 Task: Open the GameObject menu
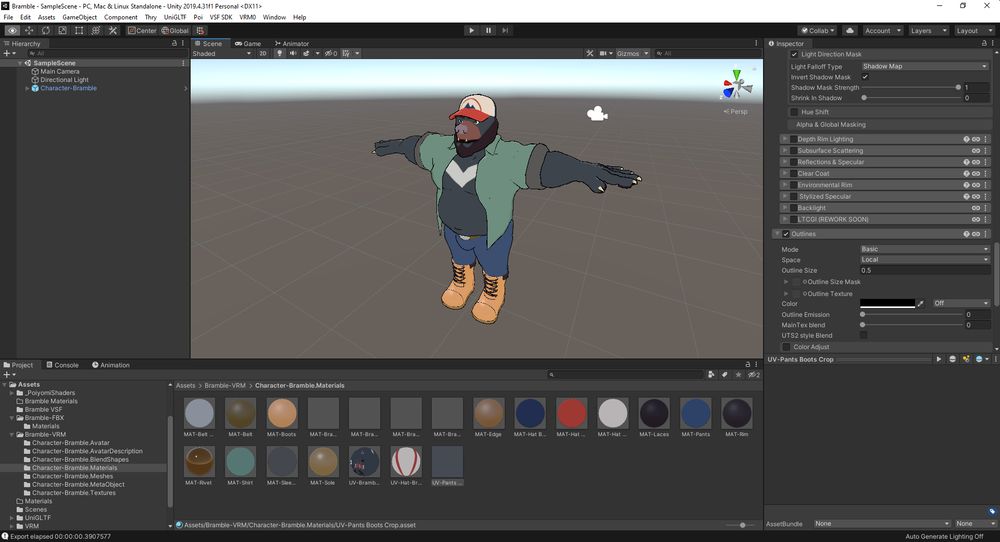click(79, 17)
